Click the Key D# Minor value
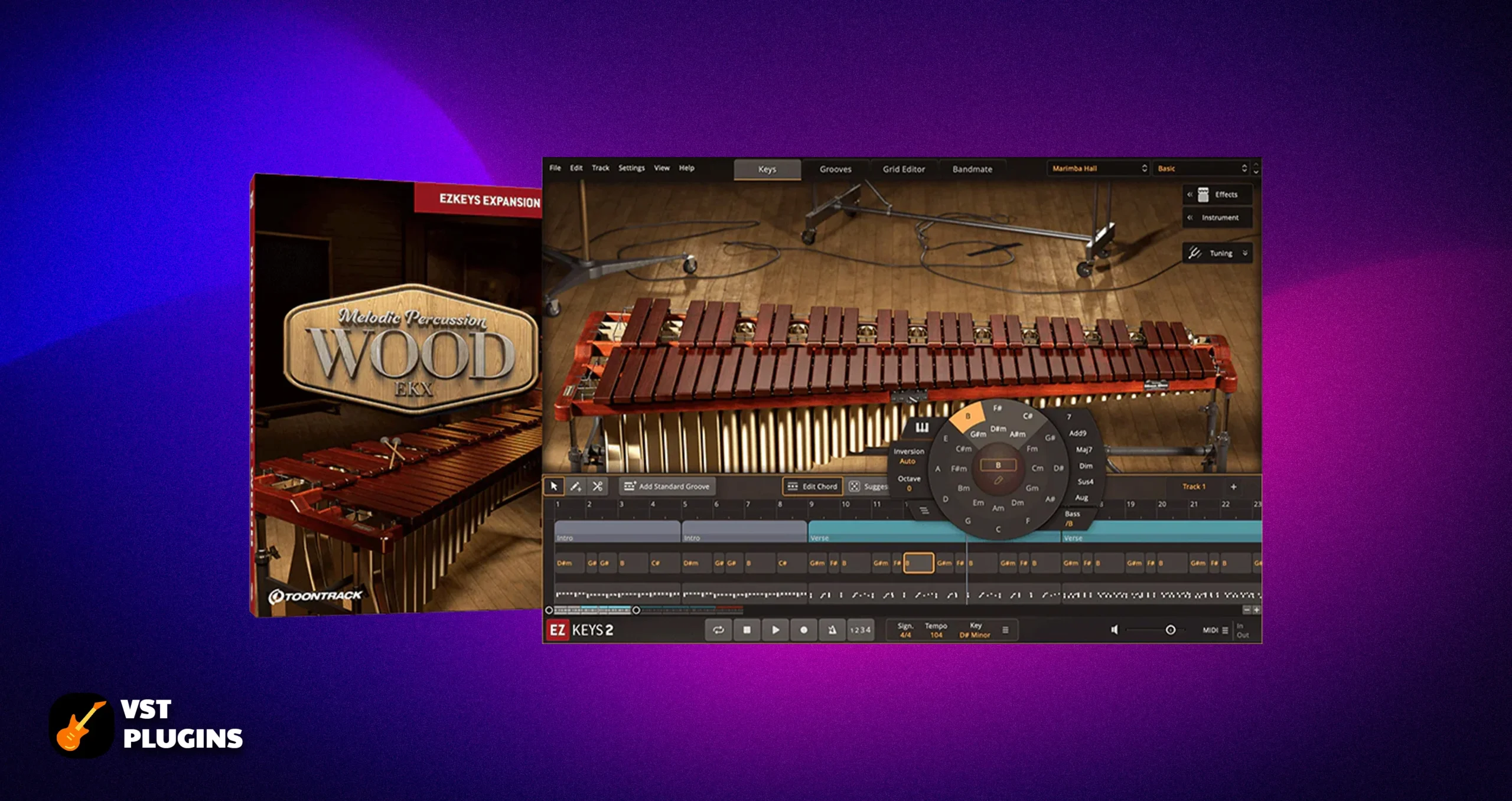The height and width of the screenshot is (801, 1512). 975,635
